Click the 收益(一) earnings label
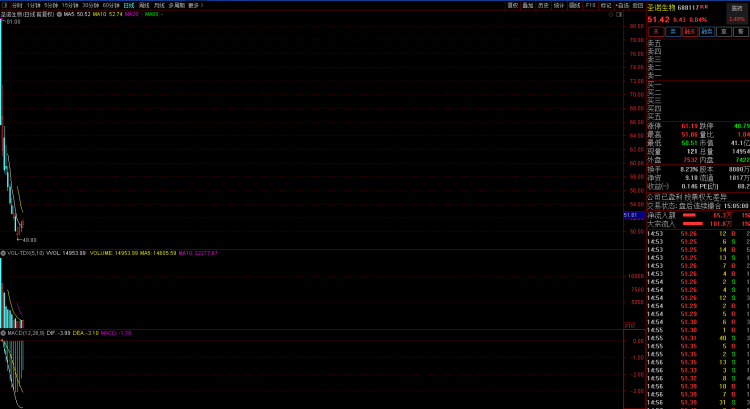Screen dimensions: 750x409 pos(658,187)
